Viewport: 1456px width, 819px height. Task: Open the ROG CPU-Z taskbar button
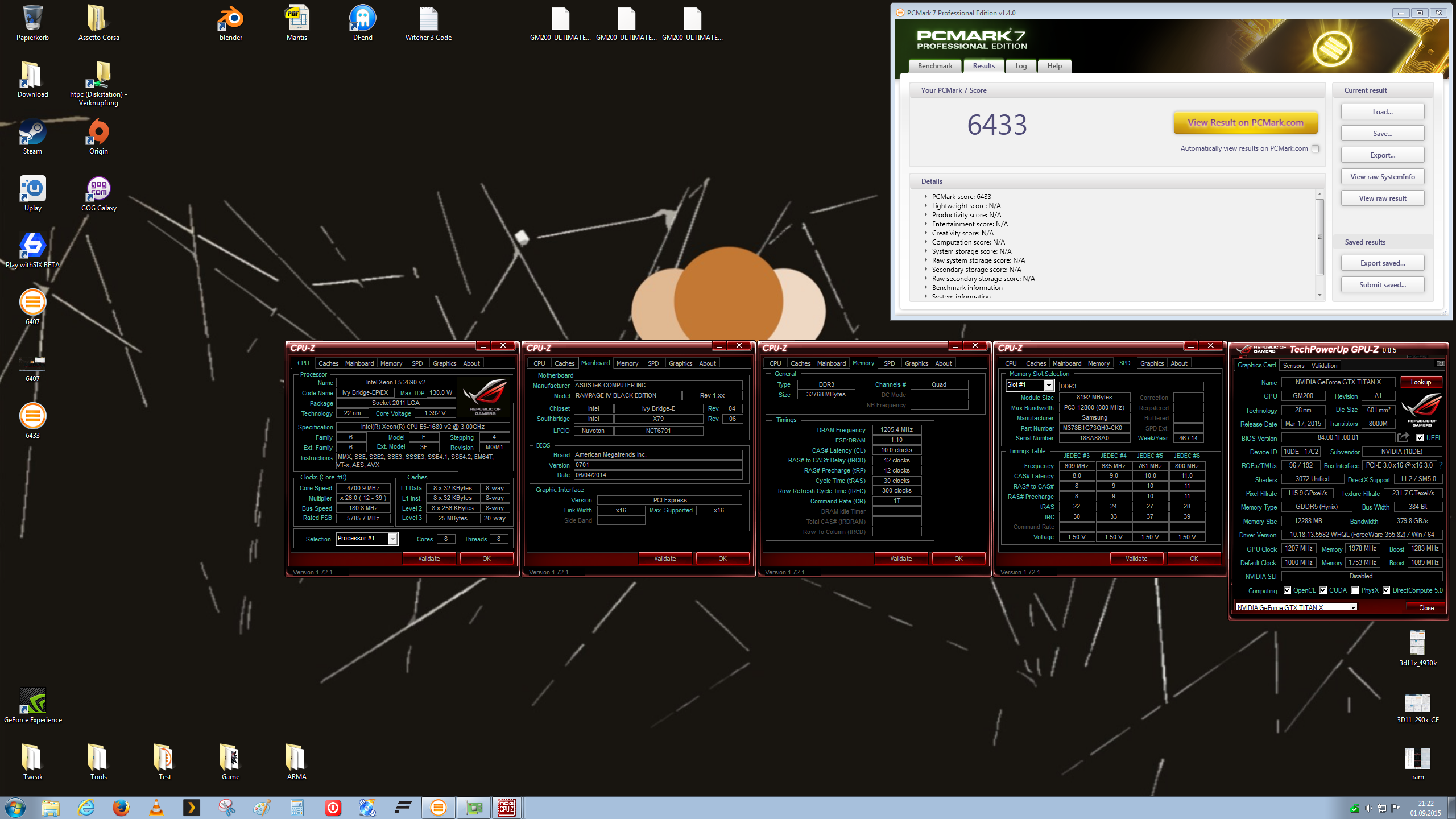507,808
